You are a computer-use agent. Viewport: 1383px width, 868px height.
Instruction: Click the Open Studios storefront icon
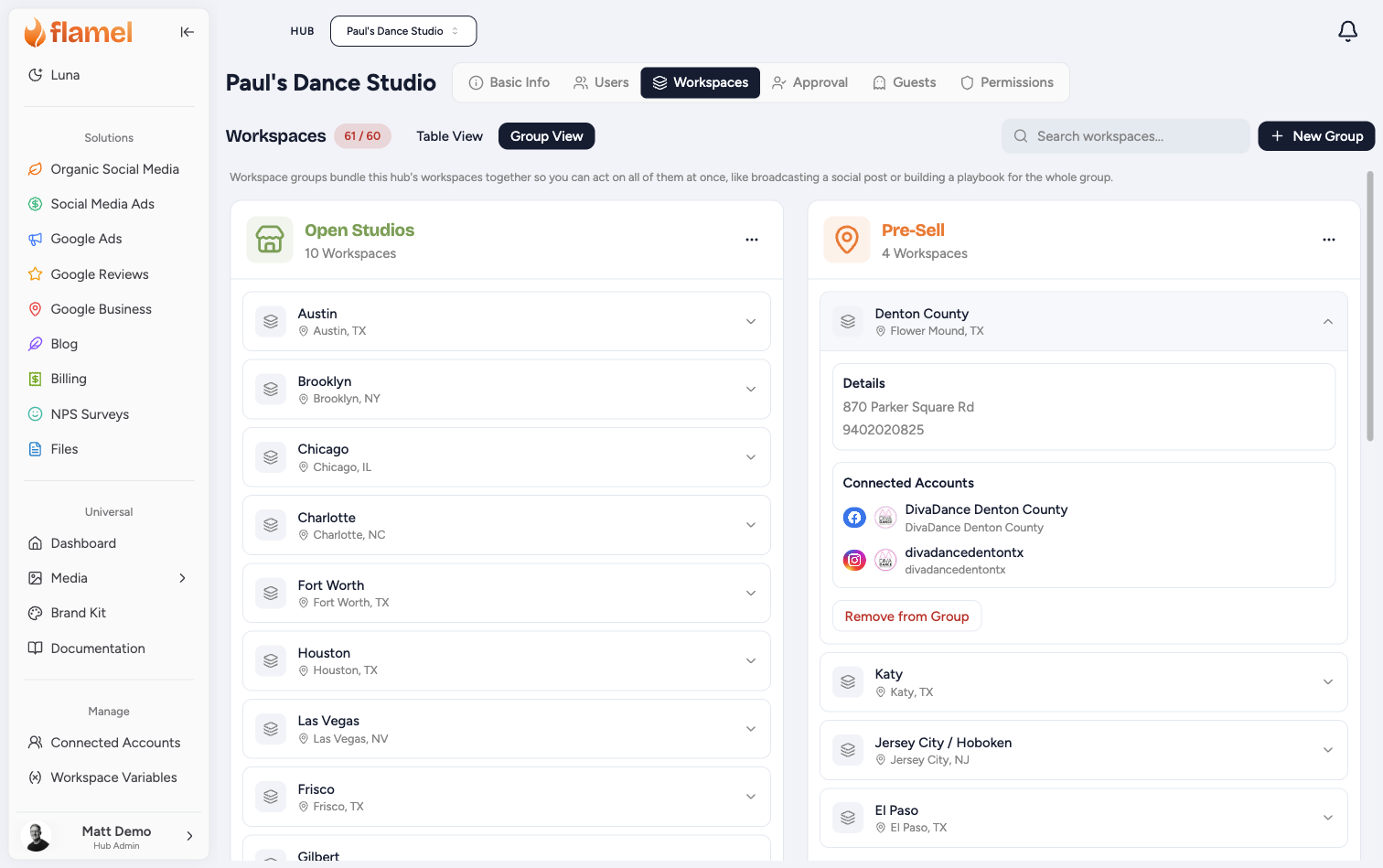[x=270, y=240]
